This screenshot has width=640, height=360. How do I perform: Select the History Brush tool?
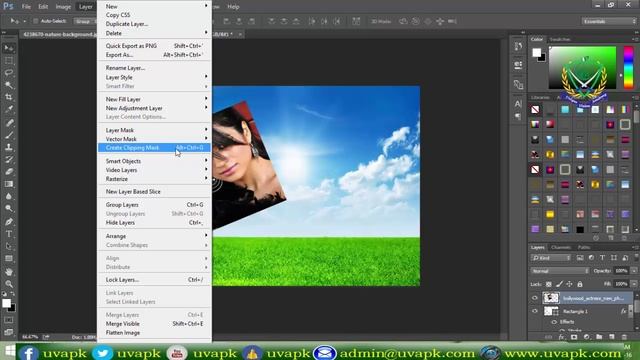click(9, 160)
